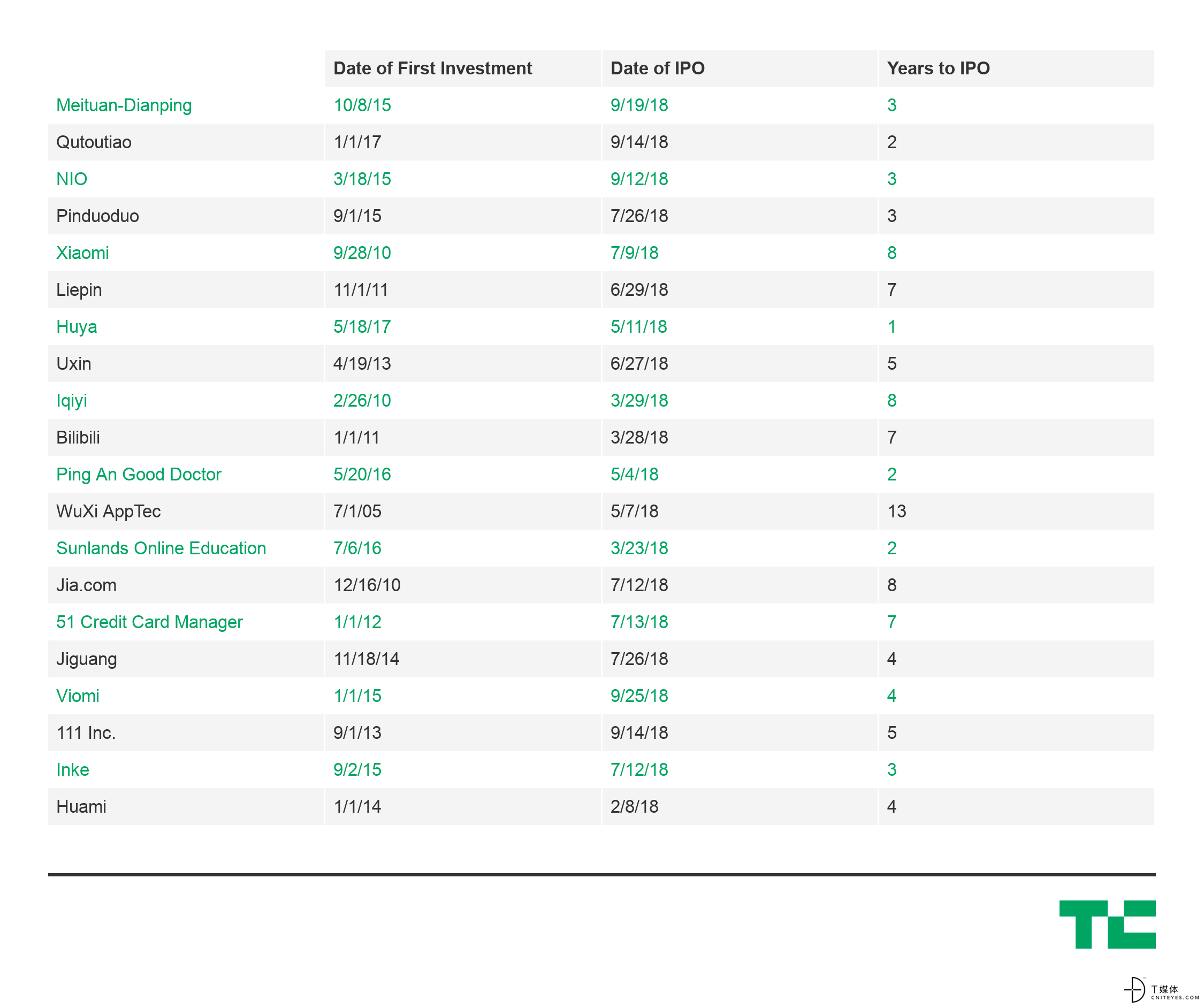
Task: Select IPO date '7/9/18'
Action: point(634,253)
